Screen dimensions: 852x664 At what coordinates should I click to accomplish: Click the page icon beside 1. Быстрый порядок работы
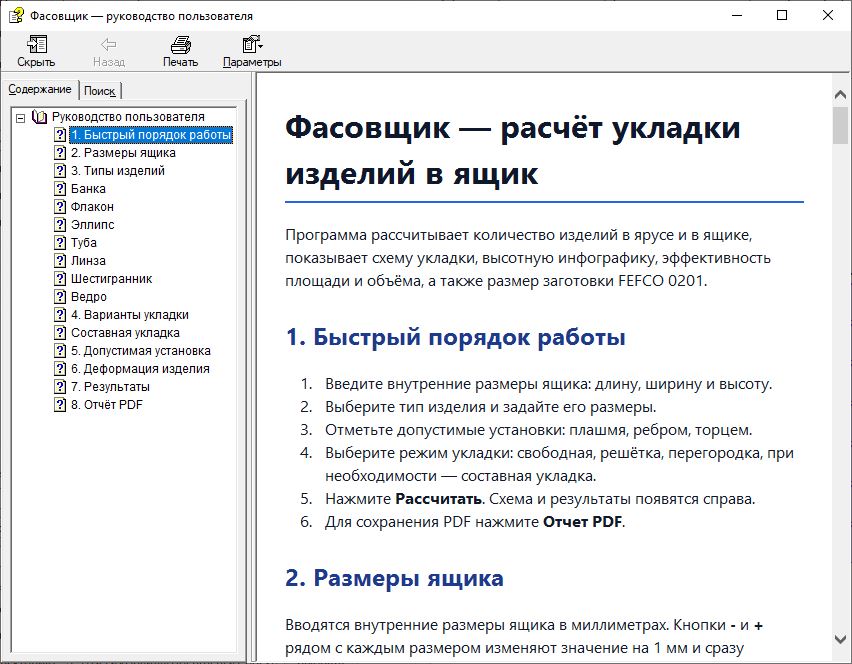(x=60, y=135)
